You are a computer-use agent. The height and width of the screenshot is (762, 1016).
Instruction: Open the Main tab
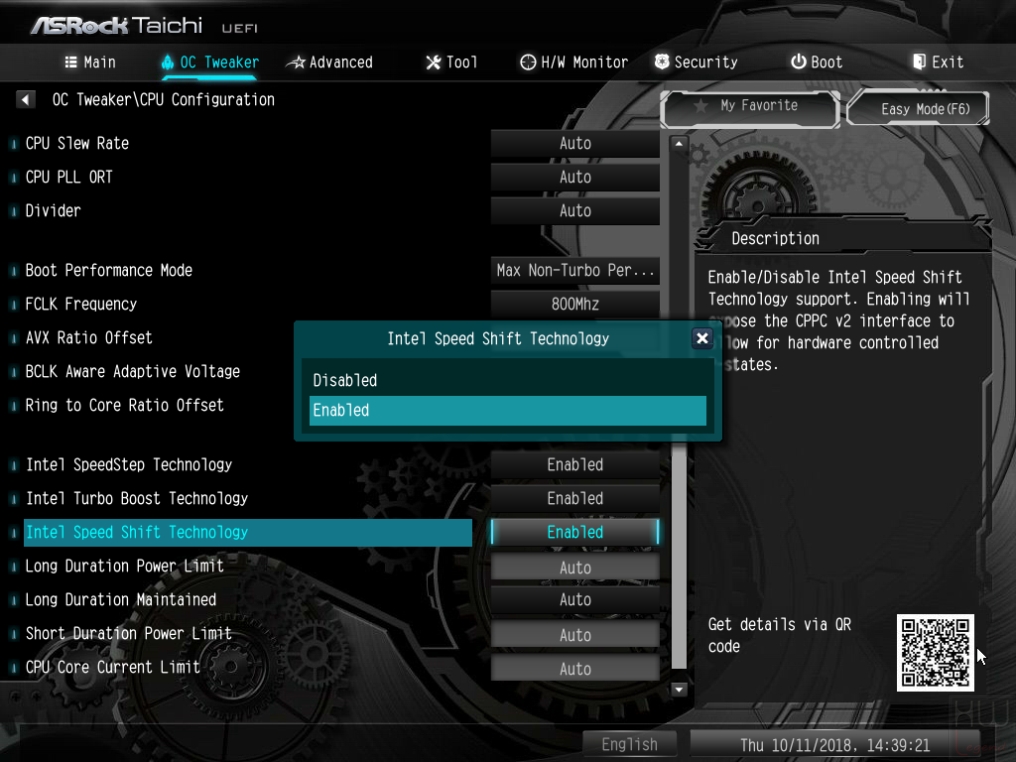coord(90,62)
